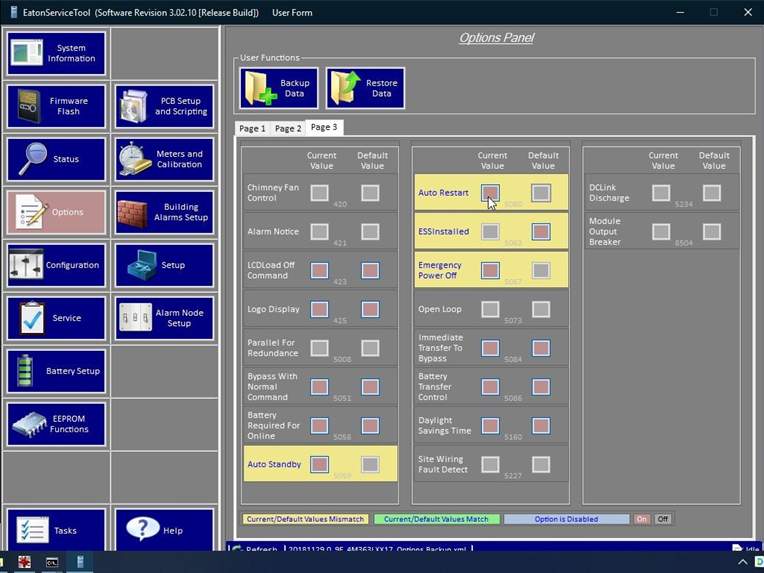
Task: Select the Options sidebar button
Action: (x=56, y=212)
